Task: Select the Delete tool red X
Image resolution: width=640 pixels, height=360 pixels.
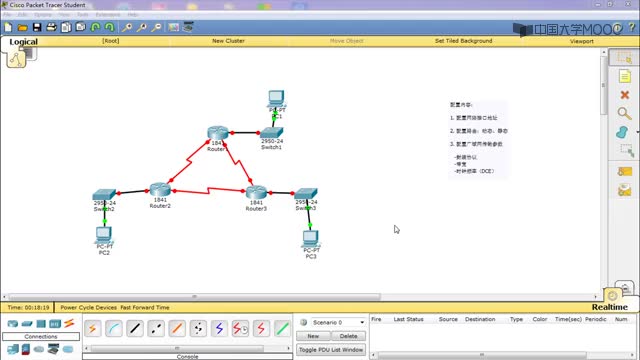Action: click(x=624, y=95)
